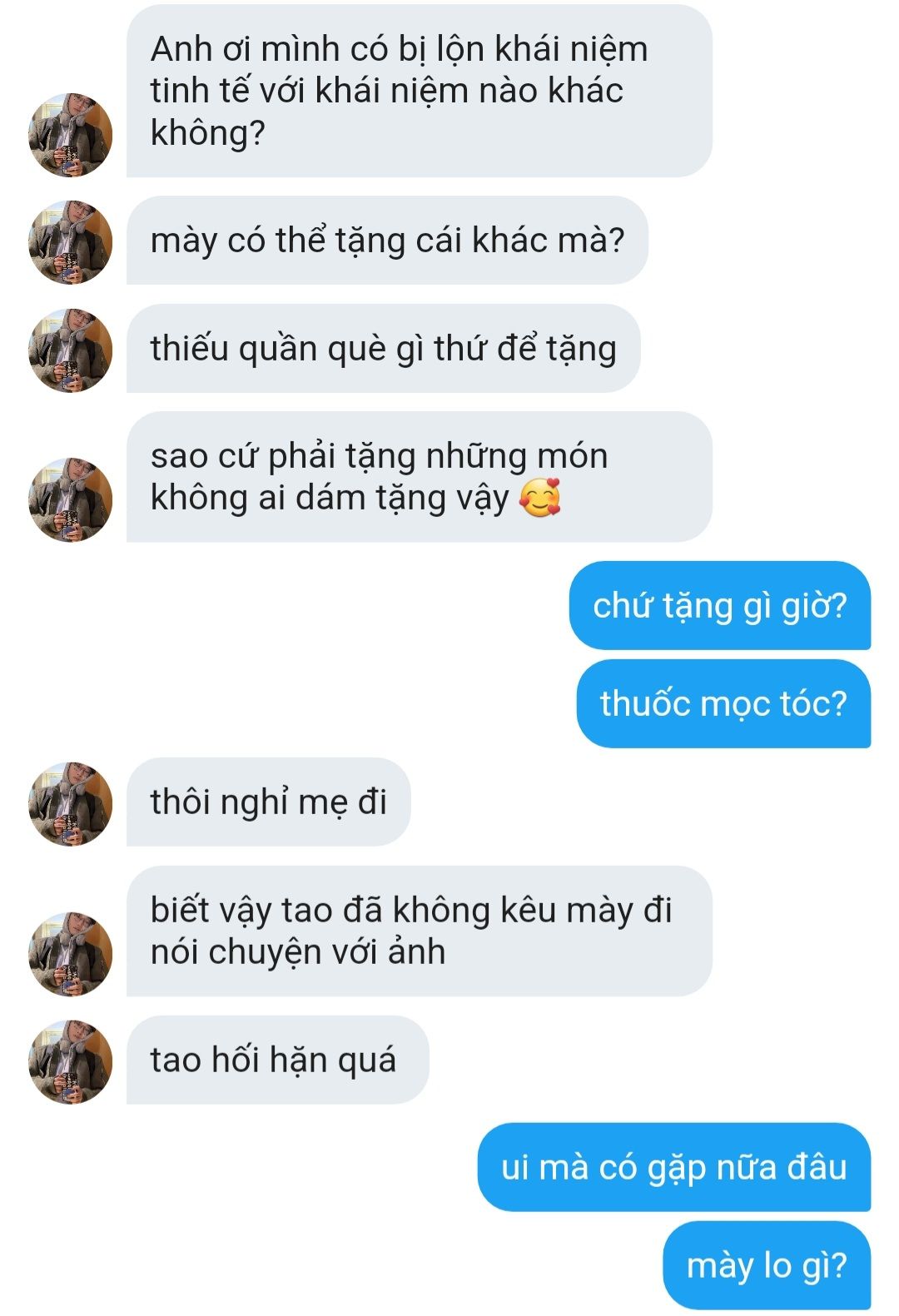Tap avatar next to 'thiếu quần què gì' message
The image size is (899, 1316).
pyautogui.click(x=71, y=350)
